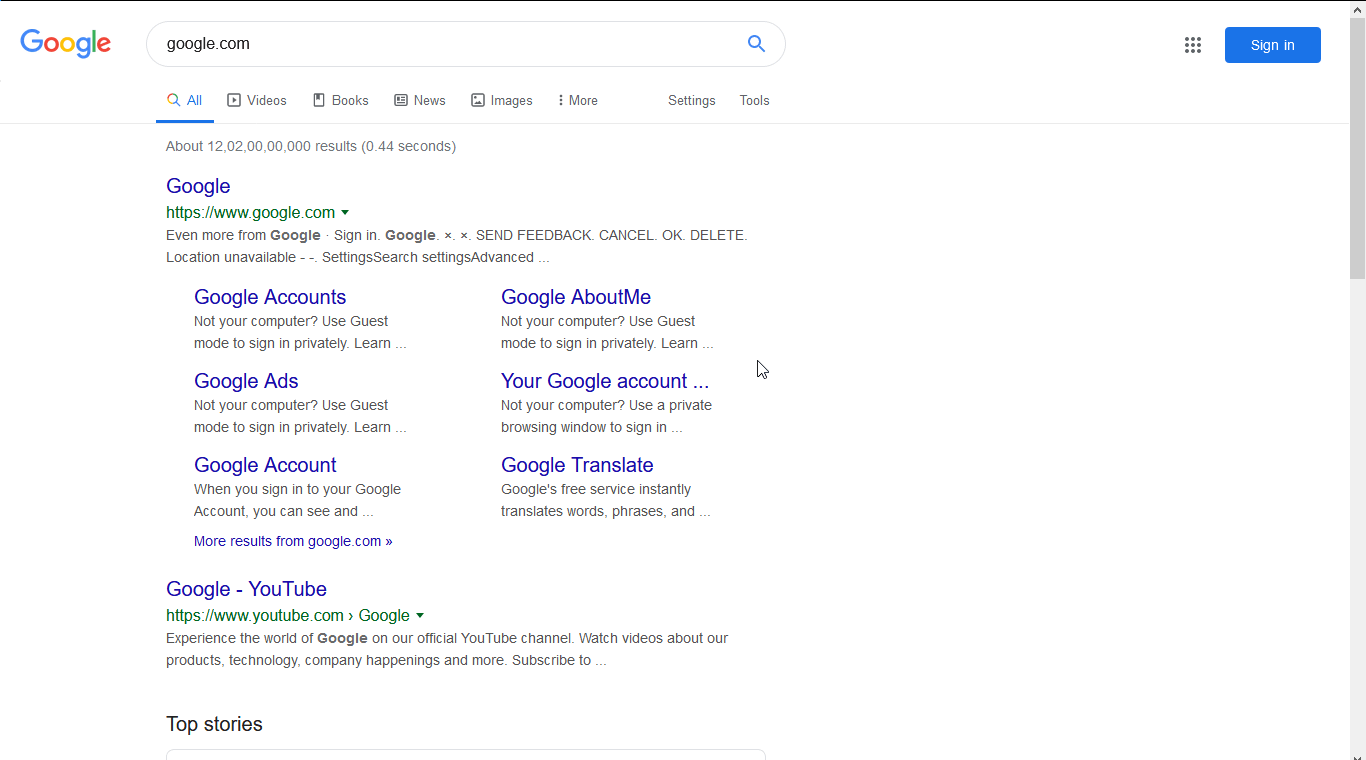Click the search query input field
The image size is (1366, 760).
[x=440, y=44]
